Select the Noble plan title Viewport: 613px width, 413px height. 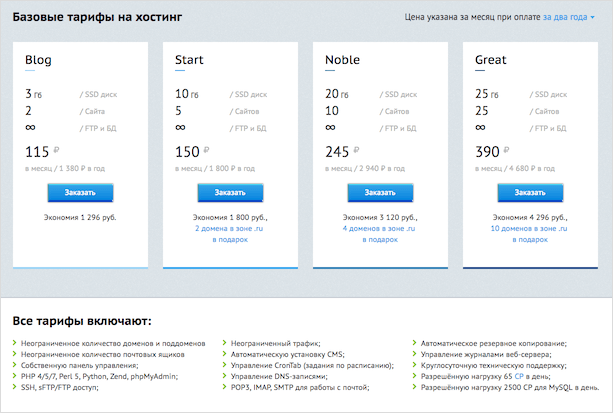(343, 59)
